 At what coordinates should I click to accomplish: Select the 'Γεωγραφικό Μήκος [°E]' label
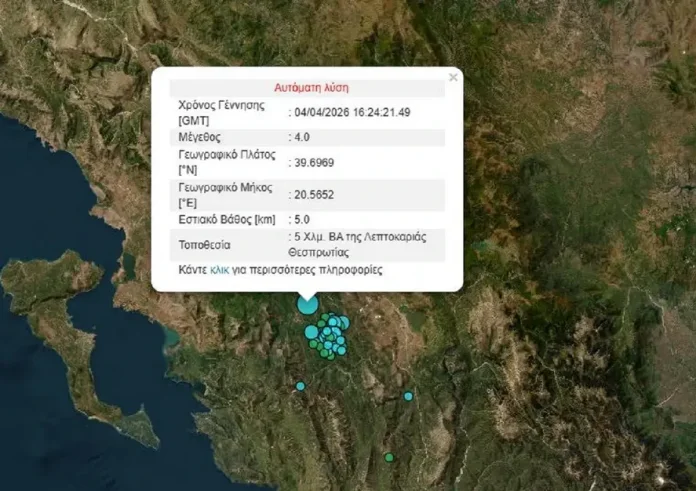tap(225, 195)
